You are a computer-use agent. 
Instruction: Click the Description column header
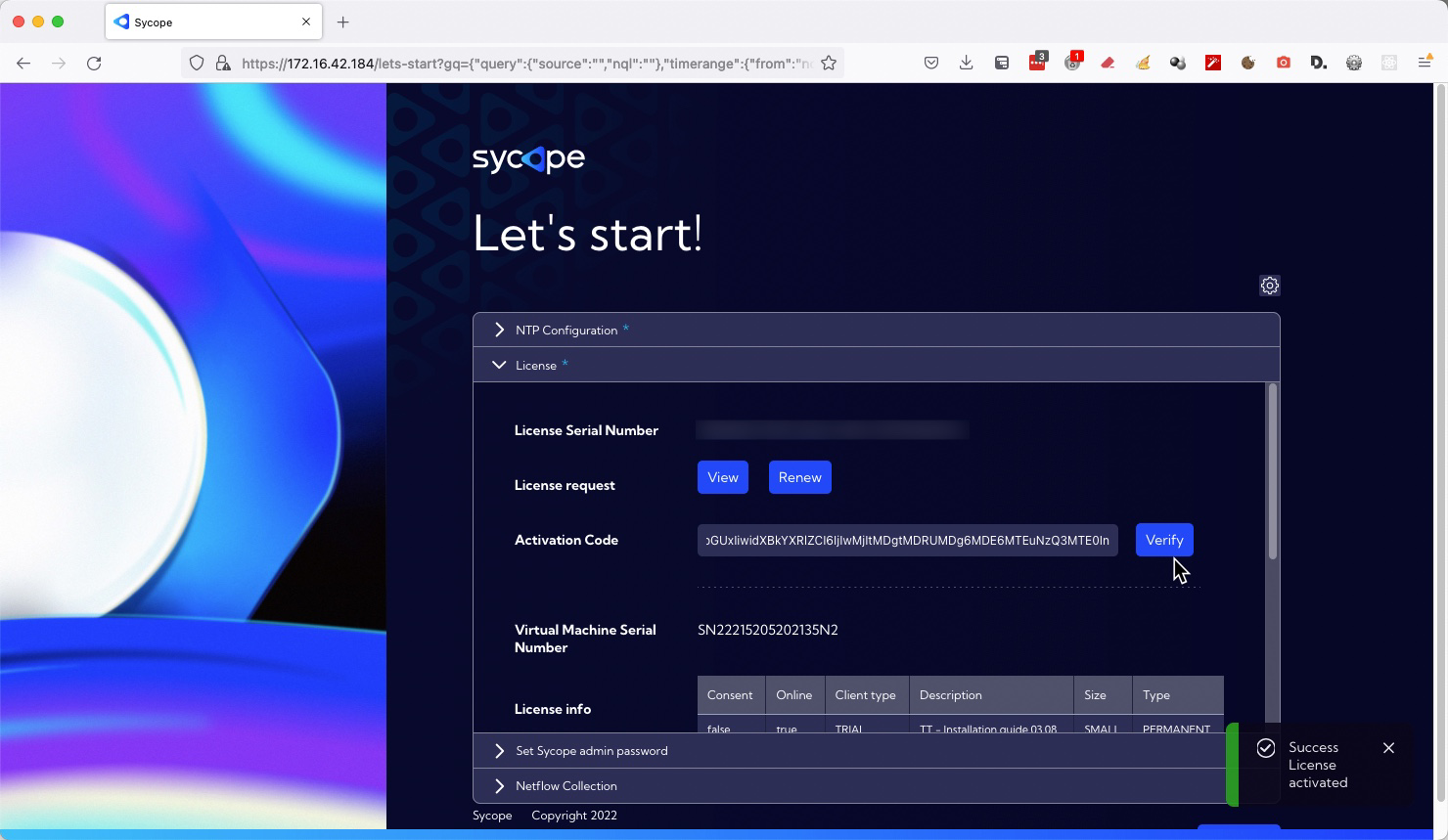(991, 695)
